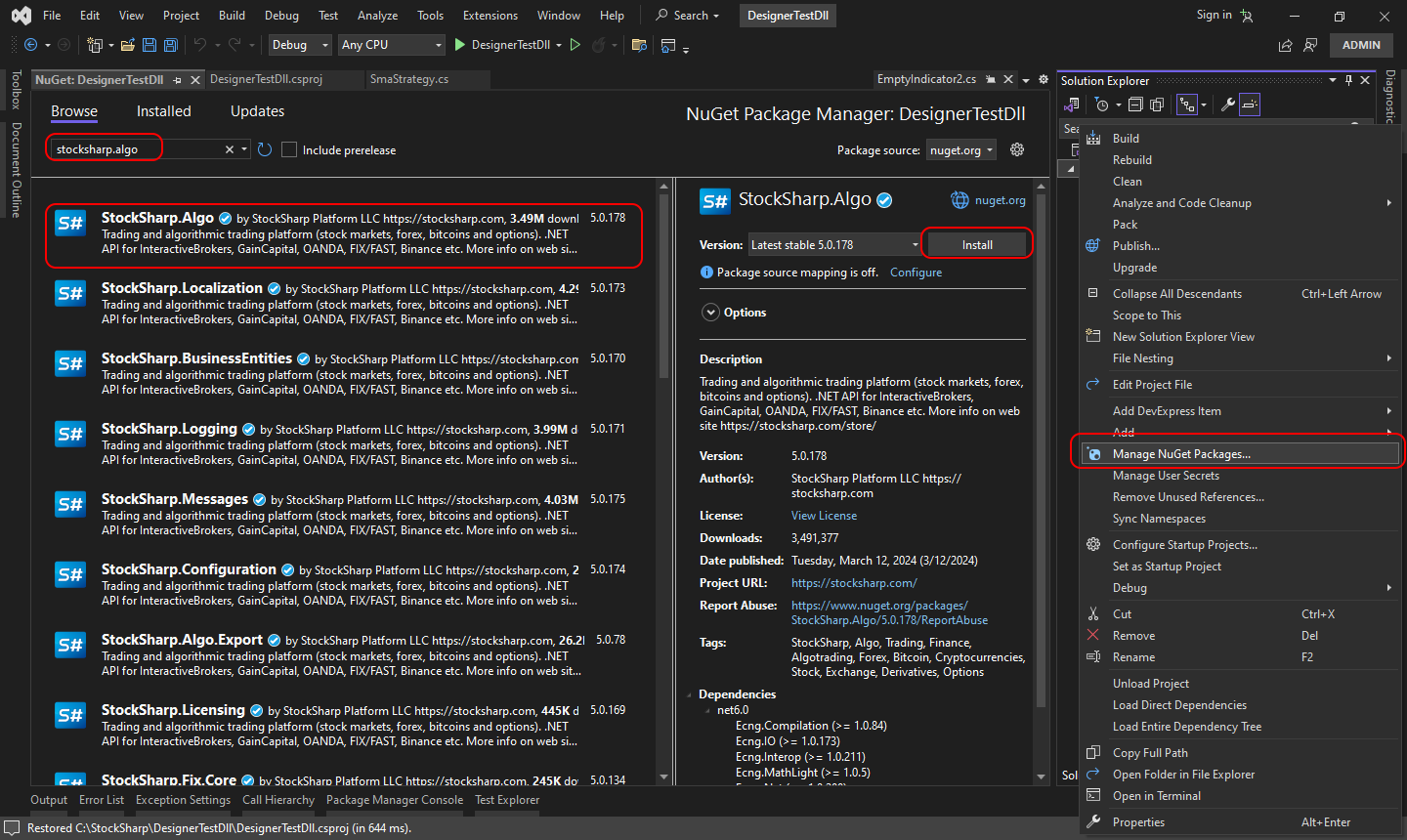The image size is (1407, 840).
Task: Click the Hot Reload flame icon
Action: coord(598,45)
